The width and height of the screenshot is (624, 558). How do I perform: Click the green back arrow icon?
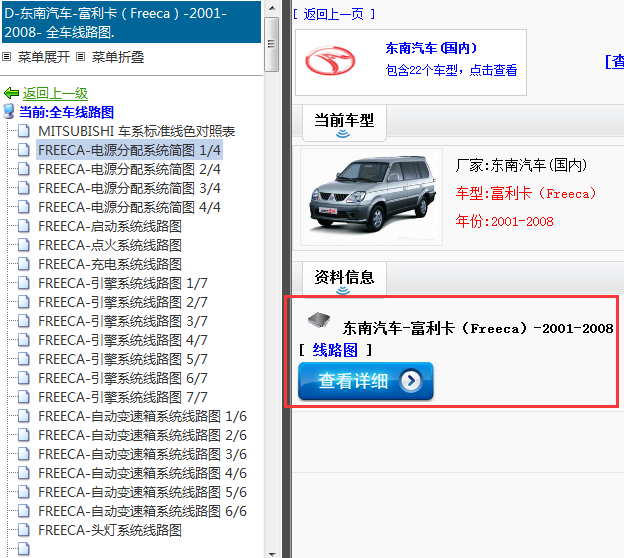point(11,93)
